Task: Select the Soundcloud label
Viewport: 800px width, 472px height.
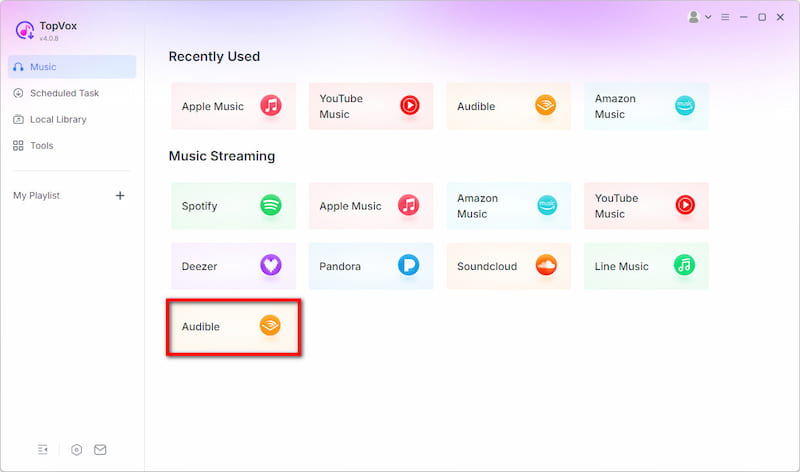Action: pos(487,266)
